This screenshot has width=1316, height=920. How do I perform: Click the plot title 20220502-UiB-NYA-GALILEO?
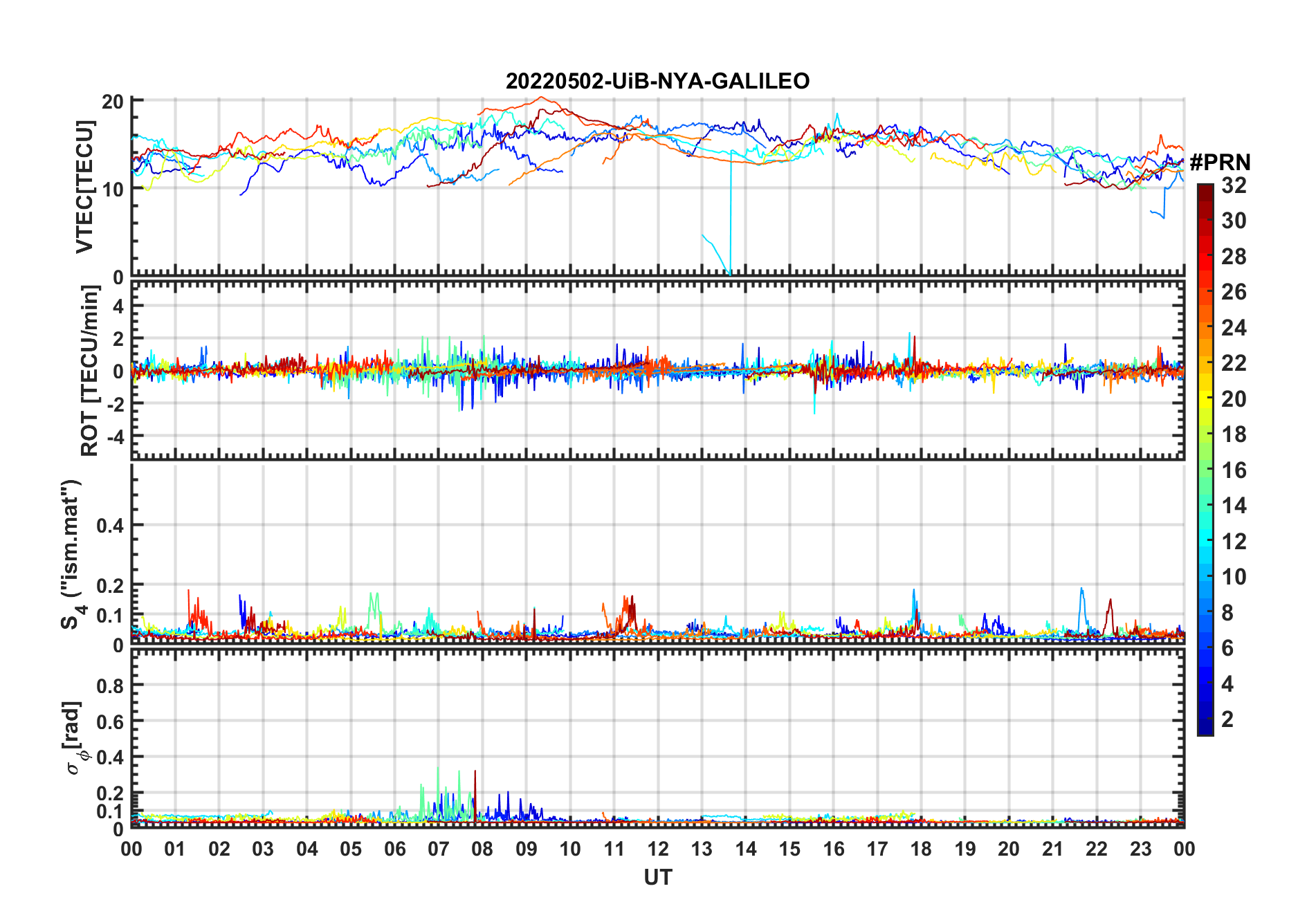(657, 82)
